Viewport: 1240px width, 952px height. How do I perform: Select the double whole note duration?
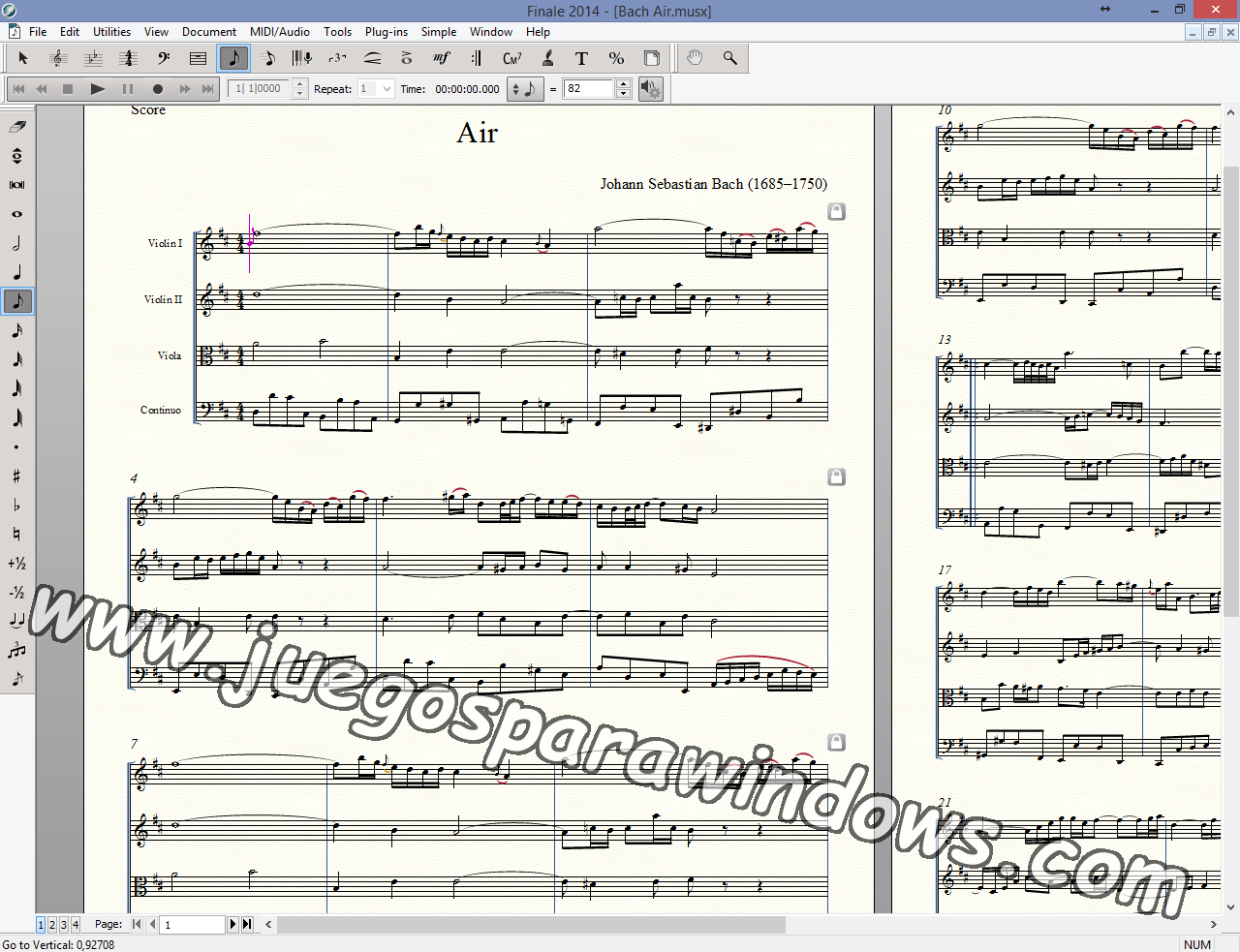click(x=17, y=185)
